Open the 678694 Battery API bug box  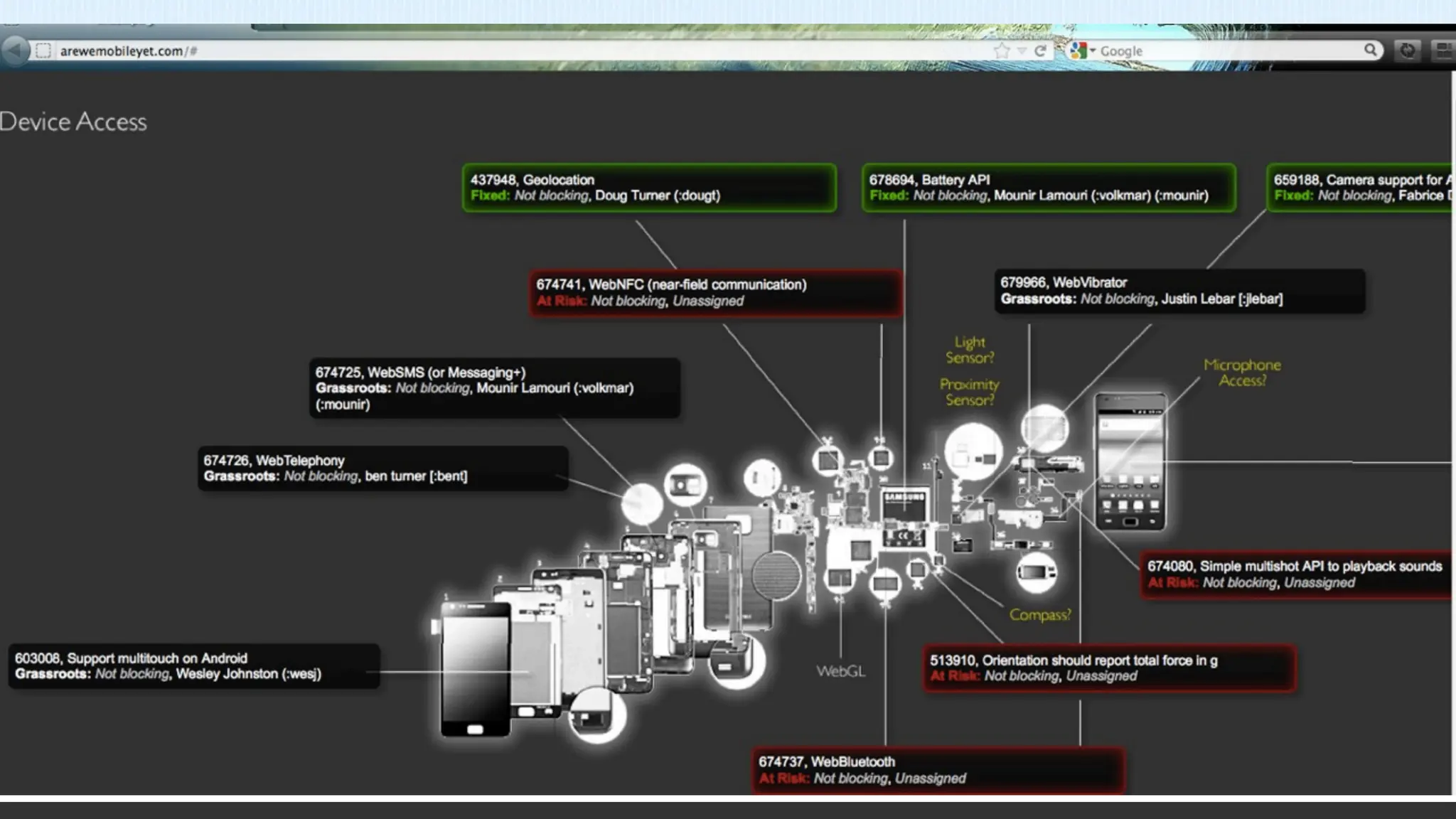1048,188
